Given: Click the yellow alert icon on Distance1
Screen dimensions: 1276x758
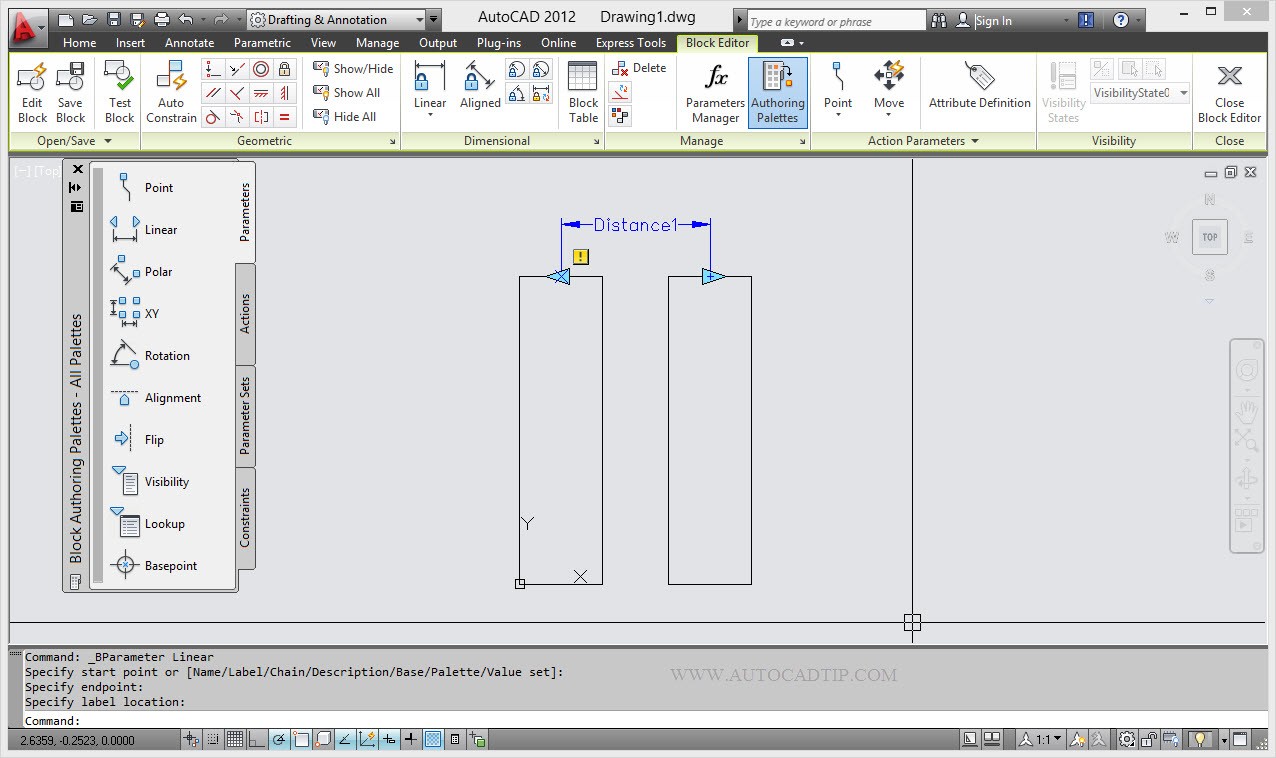Looking at the screenshot, I should pyautogui.click(x=581, y=257).
